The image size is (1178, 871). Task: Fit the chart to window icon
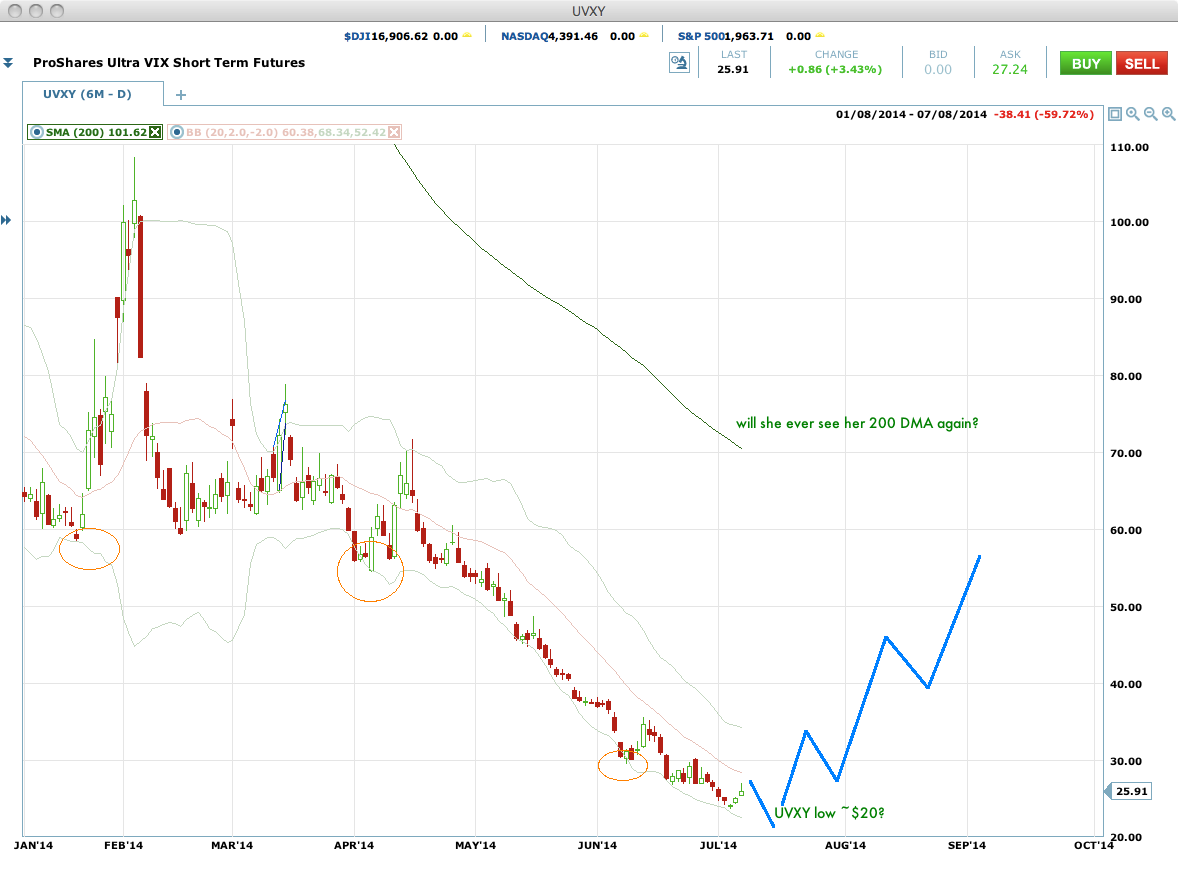[x=1115, y=114]
